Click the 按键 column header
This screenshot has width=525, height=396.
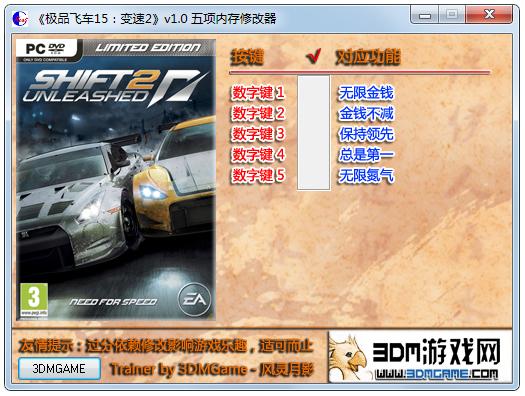[248, 57]
